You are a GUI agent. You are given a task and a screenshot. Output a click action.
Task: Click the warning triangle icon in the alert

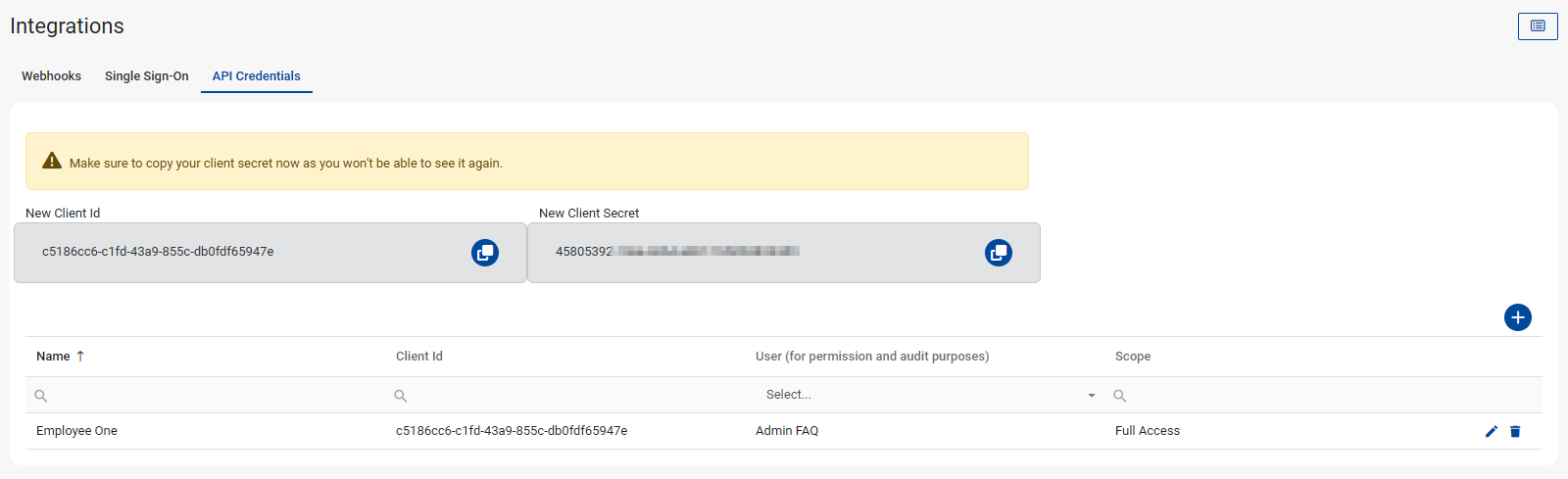click(x=52, y=162)
